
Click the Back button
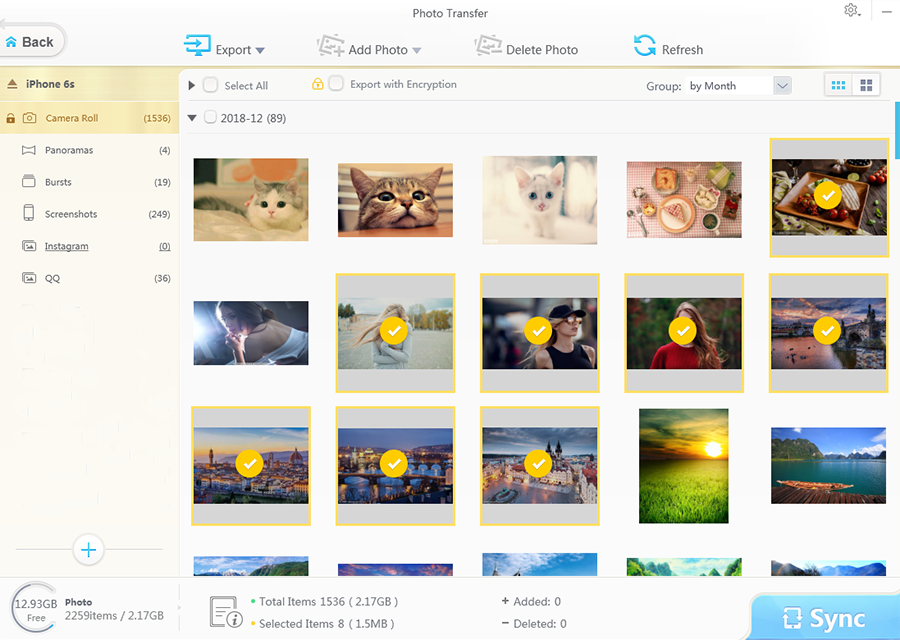pos(30,41)
